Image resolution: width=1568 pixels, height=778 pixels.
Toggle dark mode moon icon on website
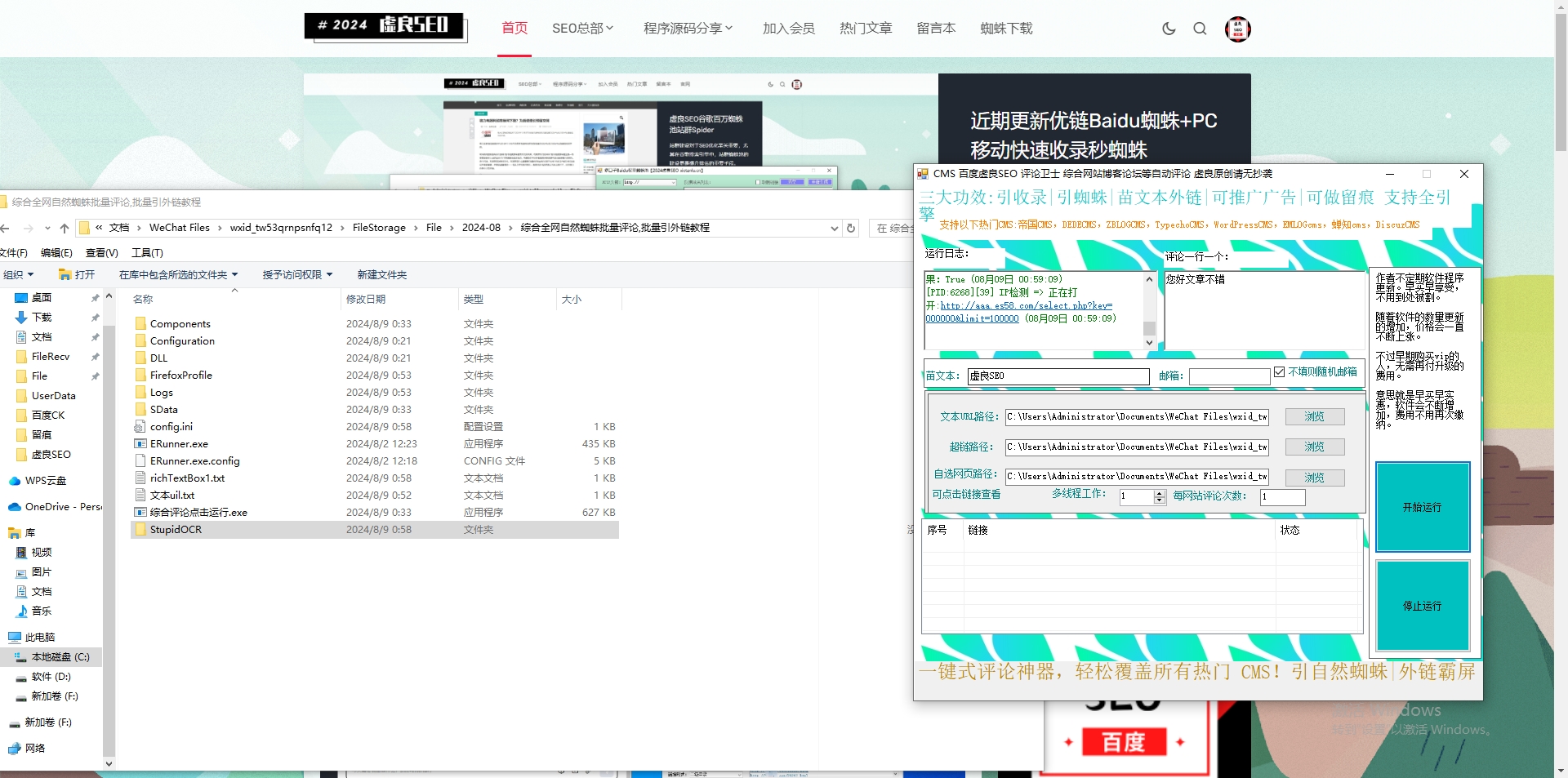click(1169, 29)
